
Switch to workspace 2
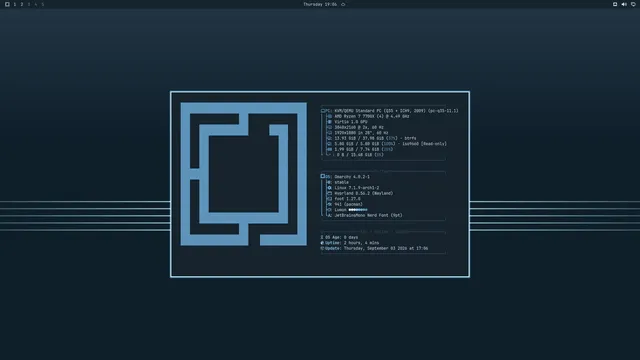[22, 4]
